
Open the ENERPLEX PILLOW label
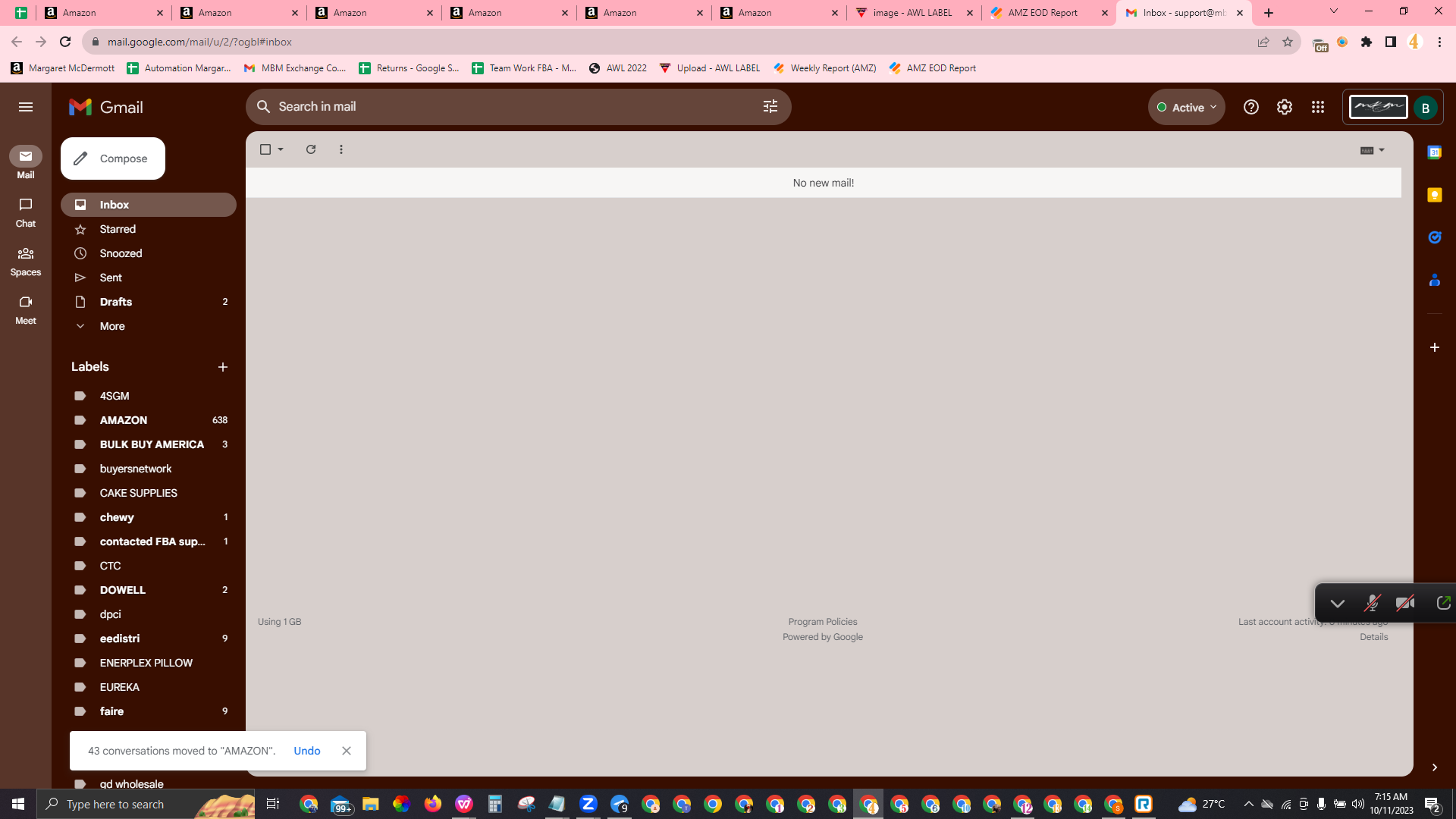coord(149,663)
